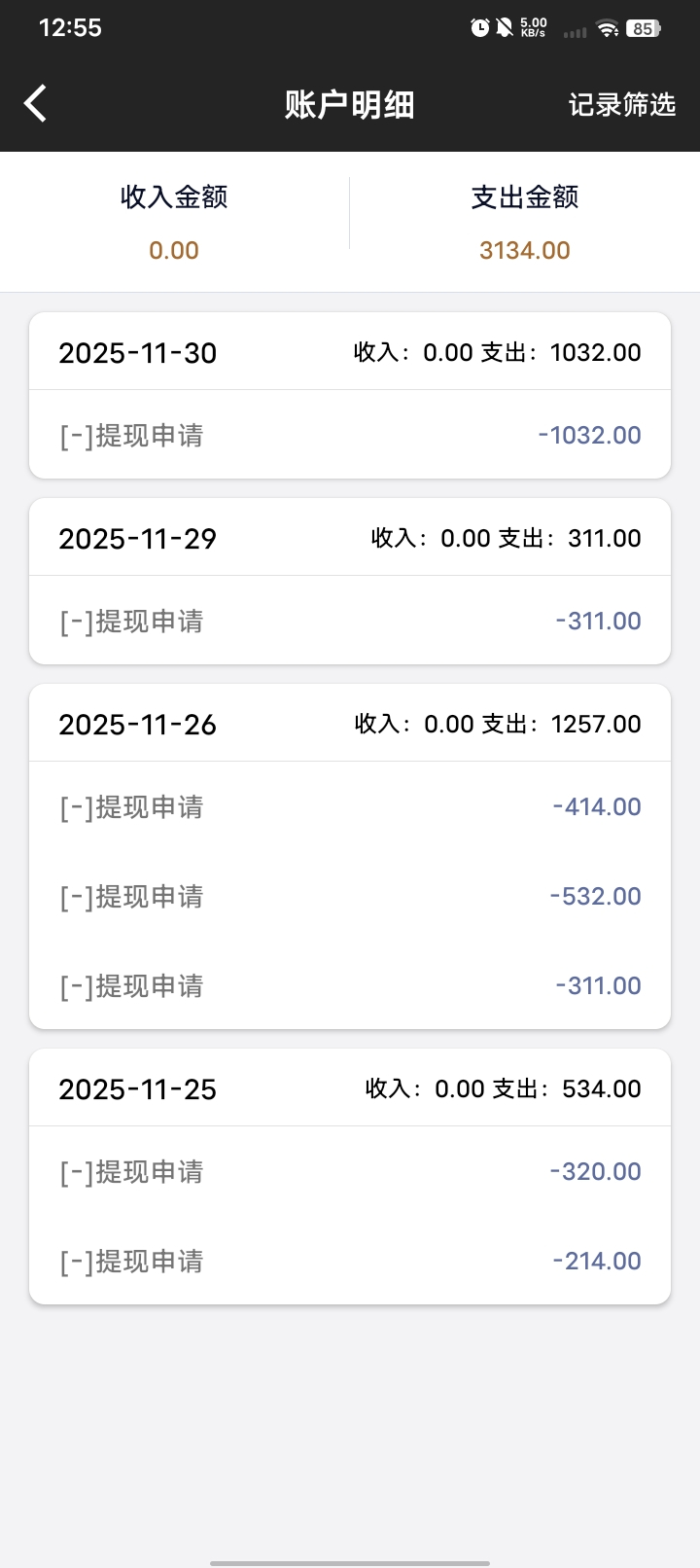Open the 2025-11-29 -311.00 withdrawal entry
700x1568 pixels.
tap(350, 621)
